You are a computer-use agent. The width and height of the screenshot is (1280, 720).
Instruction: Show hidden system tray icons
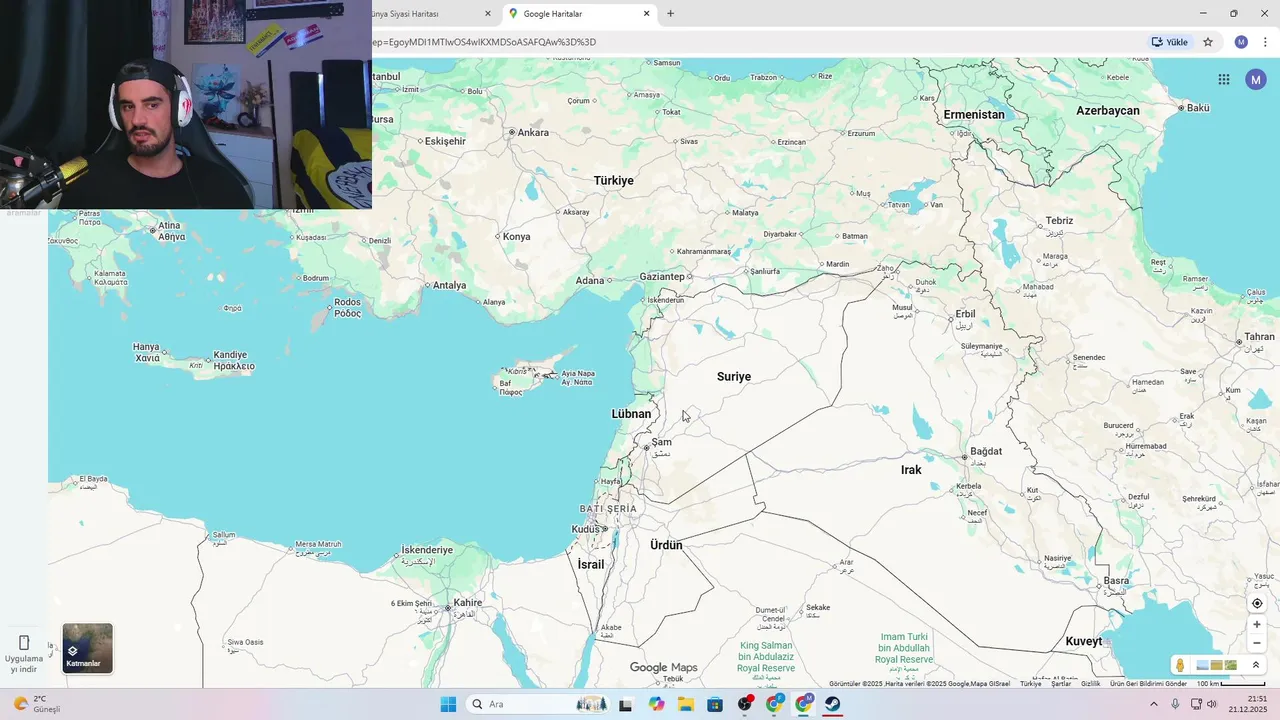[1154, 704]
